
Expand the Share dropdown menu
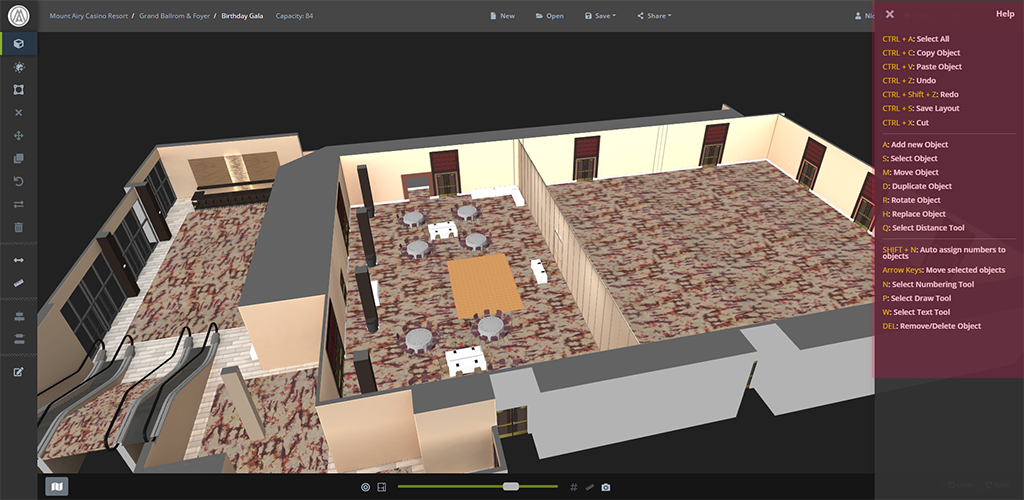coord(658,16)
